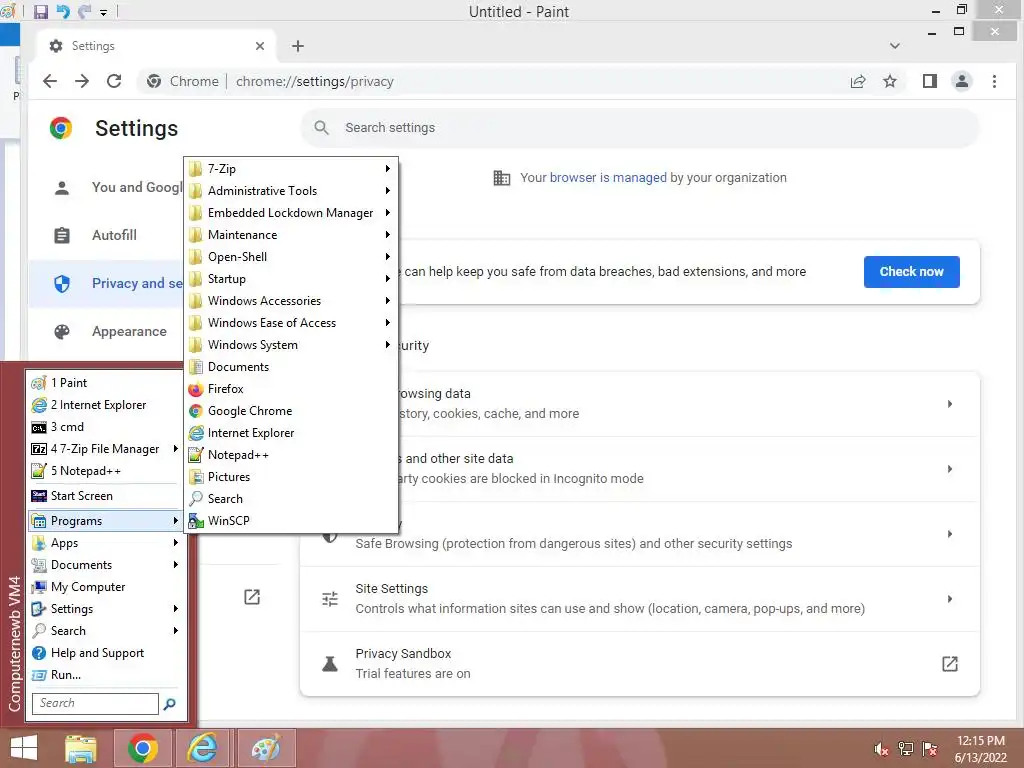Expand the Clear browsing data row arrow

click(x=950, y=404)
